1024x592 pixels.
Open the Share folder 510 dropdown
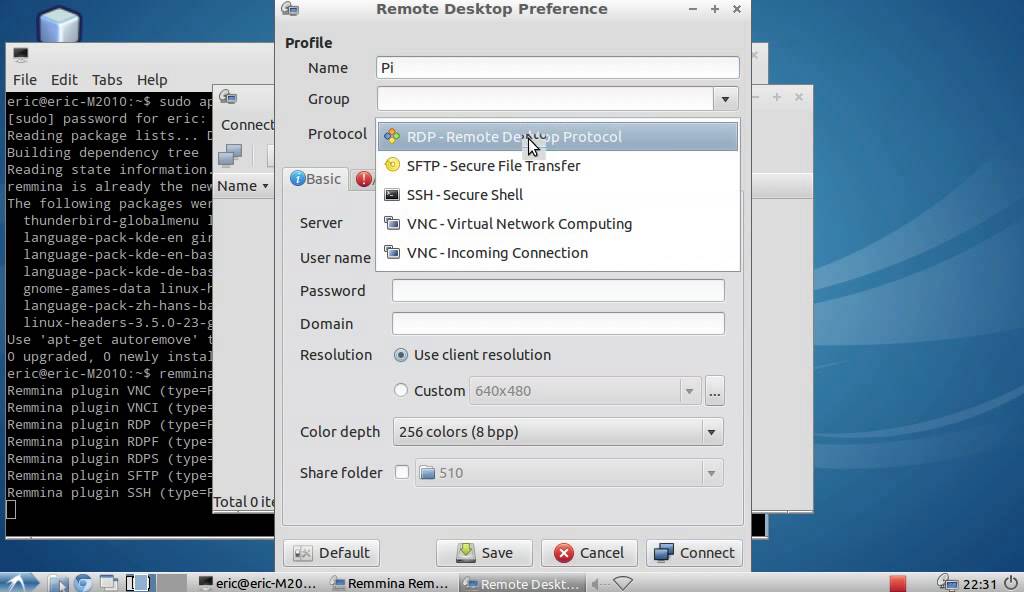[711, 473]
